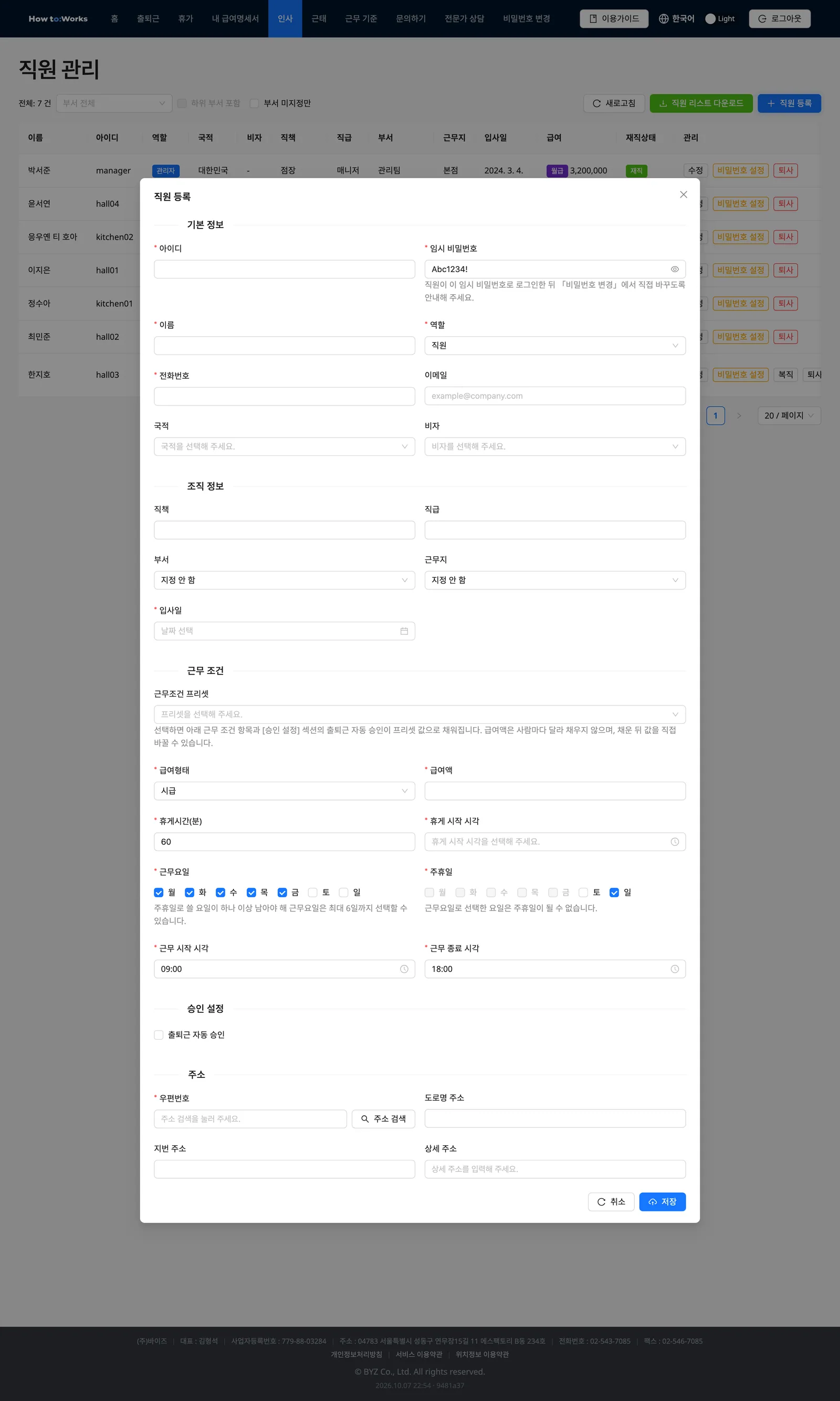Toggle password visibility eye icon
Screen dimensions: 840x1401
pyautogui.click(x=675, y=269)
